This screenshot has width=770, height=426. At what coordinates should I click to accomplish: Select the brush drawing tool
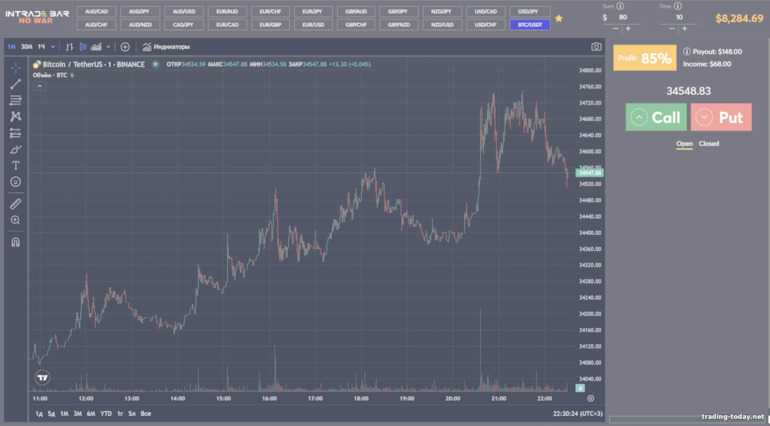(16, 149)
